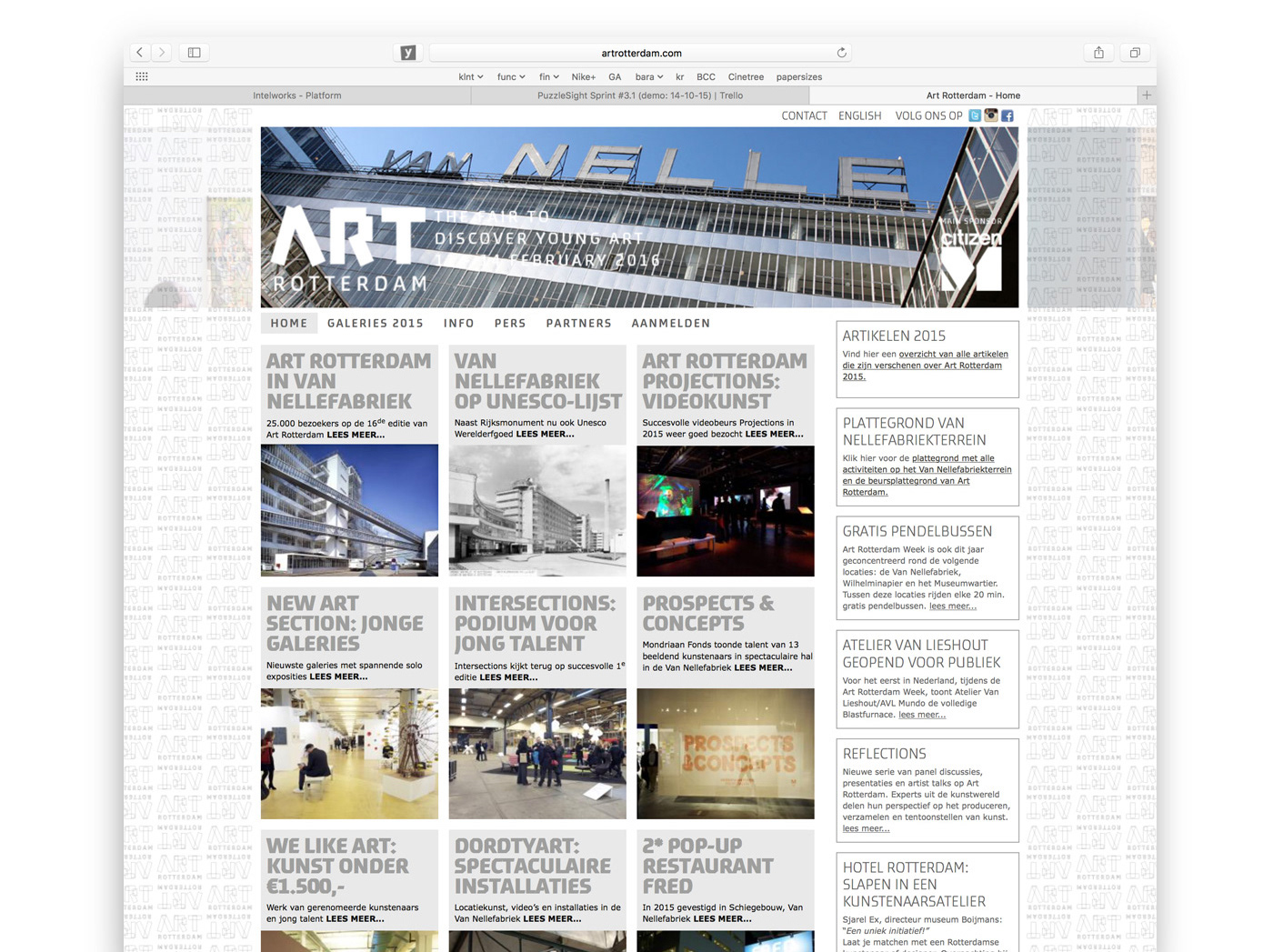Go back with Safari's back arrow

click(139, 53)
